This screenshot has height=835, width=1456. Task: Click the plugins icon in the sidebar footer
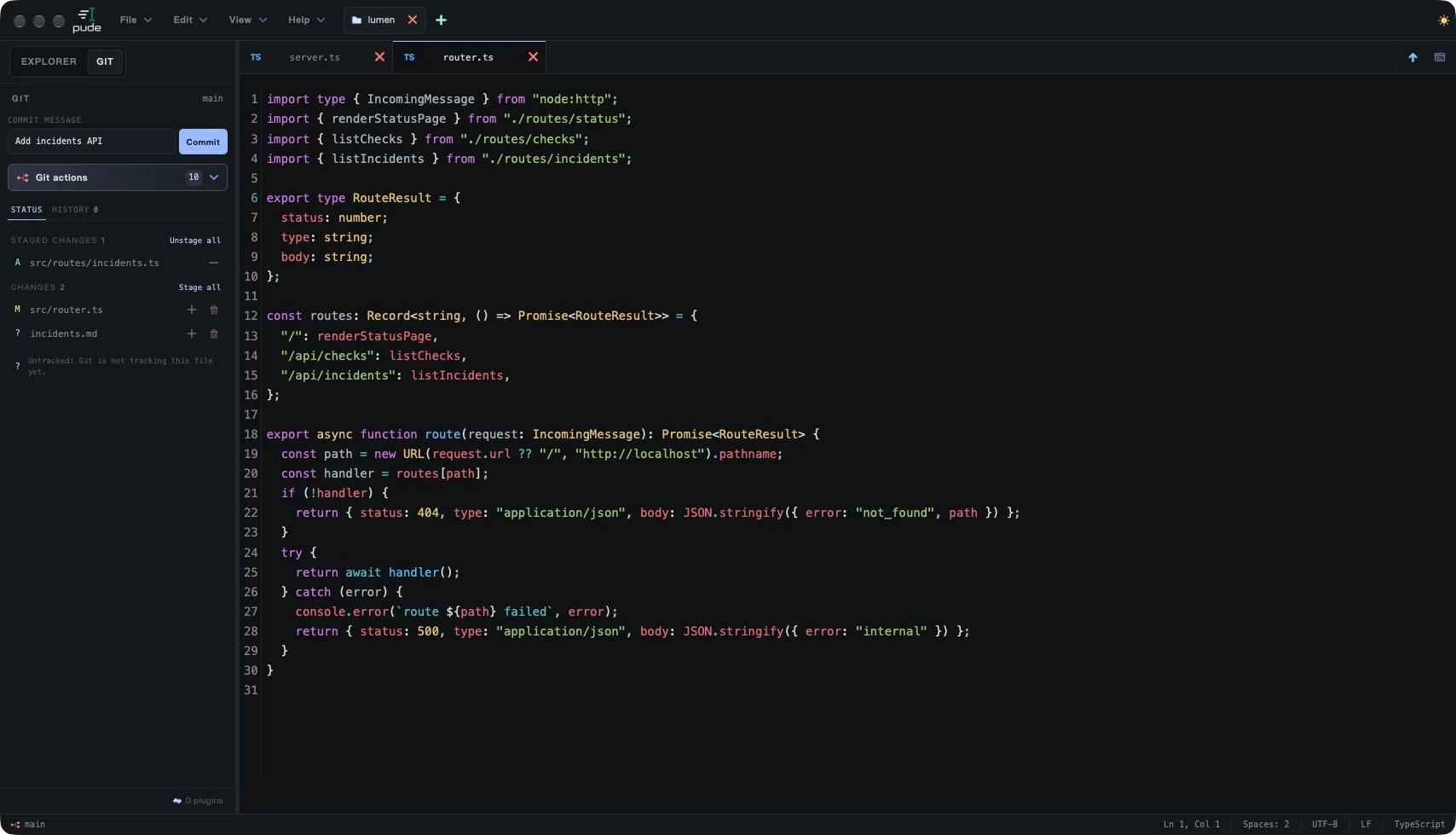point(177,801)
